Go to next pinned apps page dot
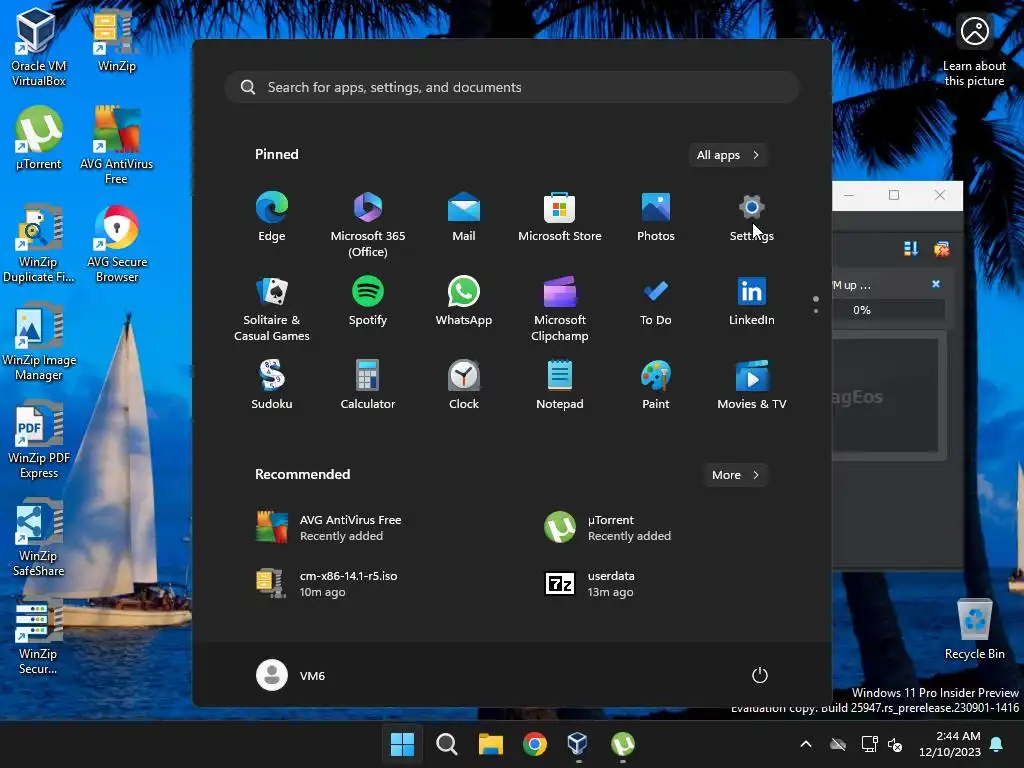The width and height of the screenshot is (1024, 768). 816,311
